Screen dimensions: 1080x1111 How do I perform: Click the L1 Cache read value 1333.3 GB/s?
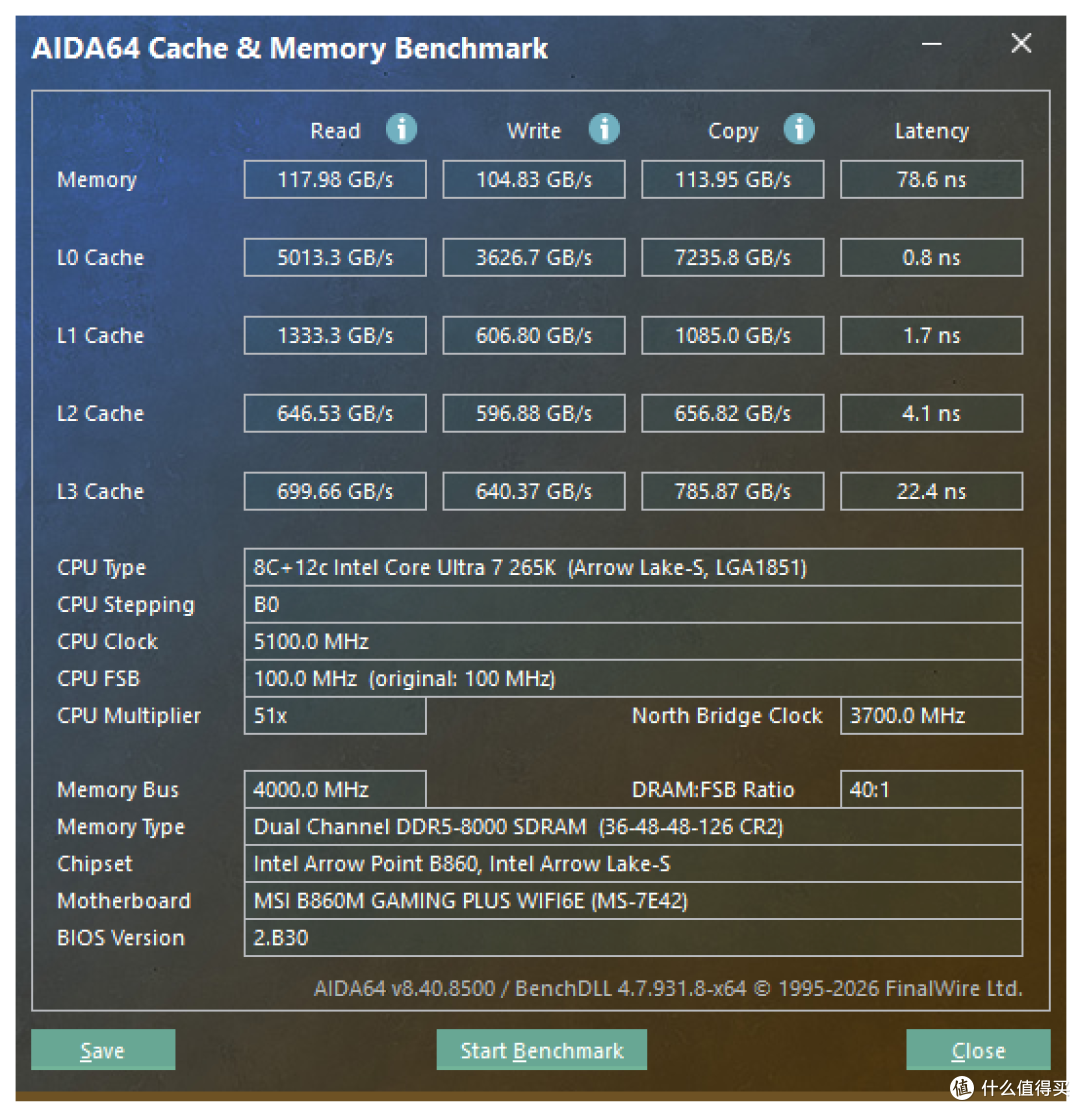335,335
